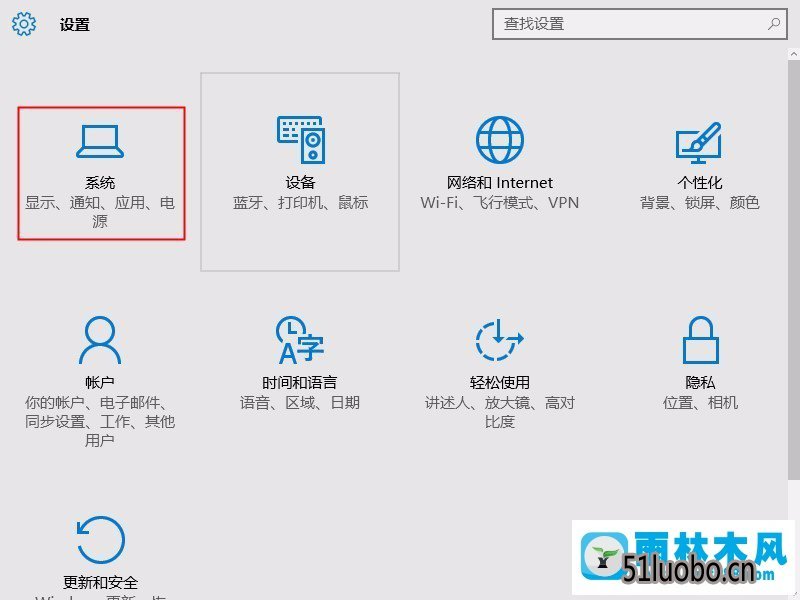Click the Wi-Fi、飞行模式、VPN description
Viewport: 800px width, 600px height.
(499, 203)
